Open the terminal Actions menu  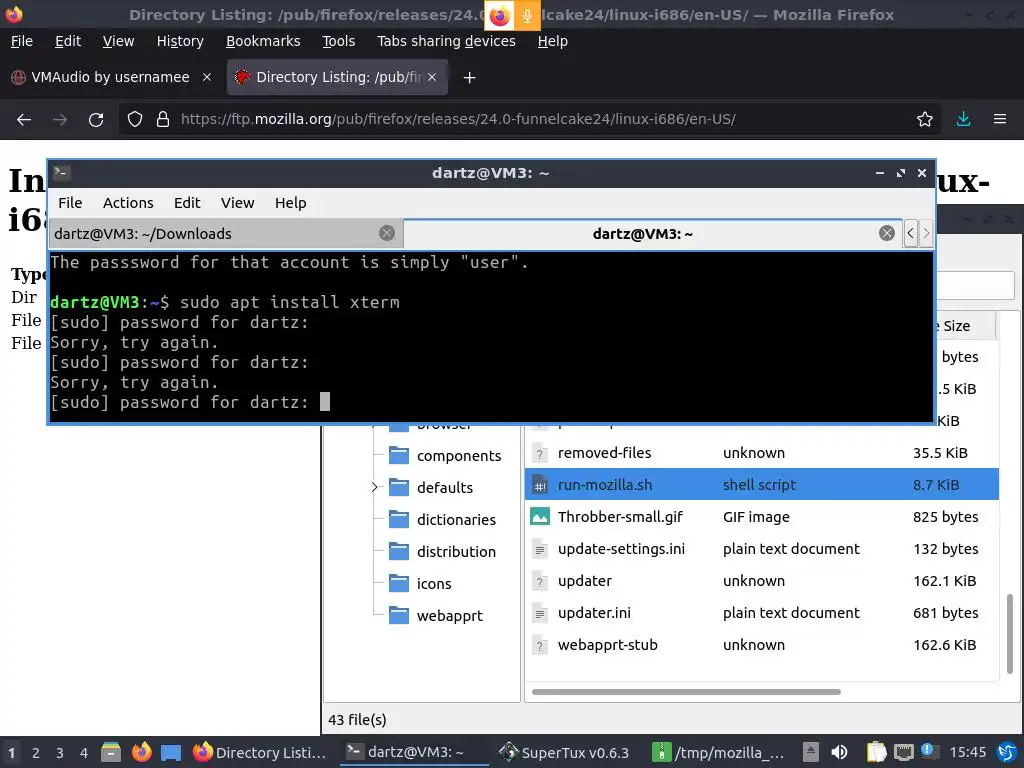click(x=128, y=203)
